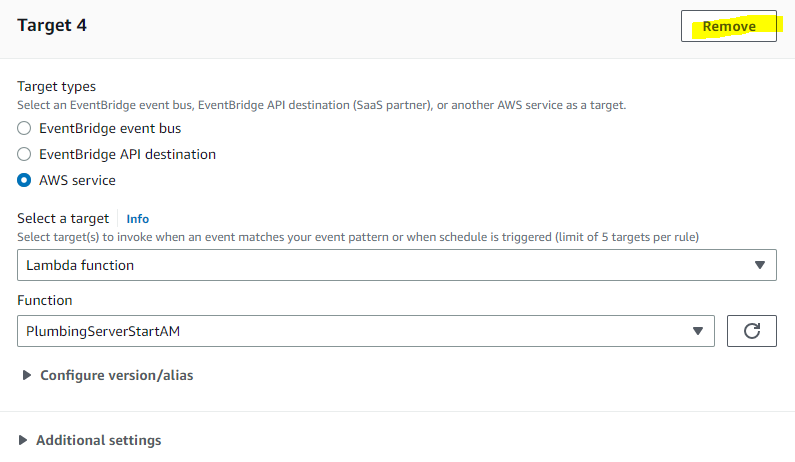Open the Lambda function target dropdown

click(396, 265)
